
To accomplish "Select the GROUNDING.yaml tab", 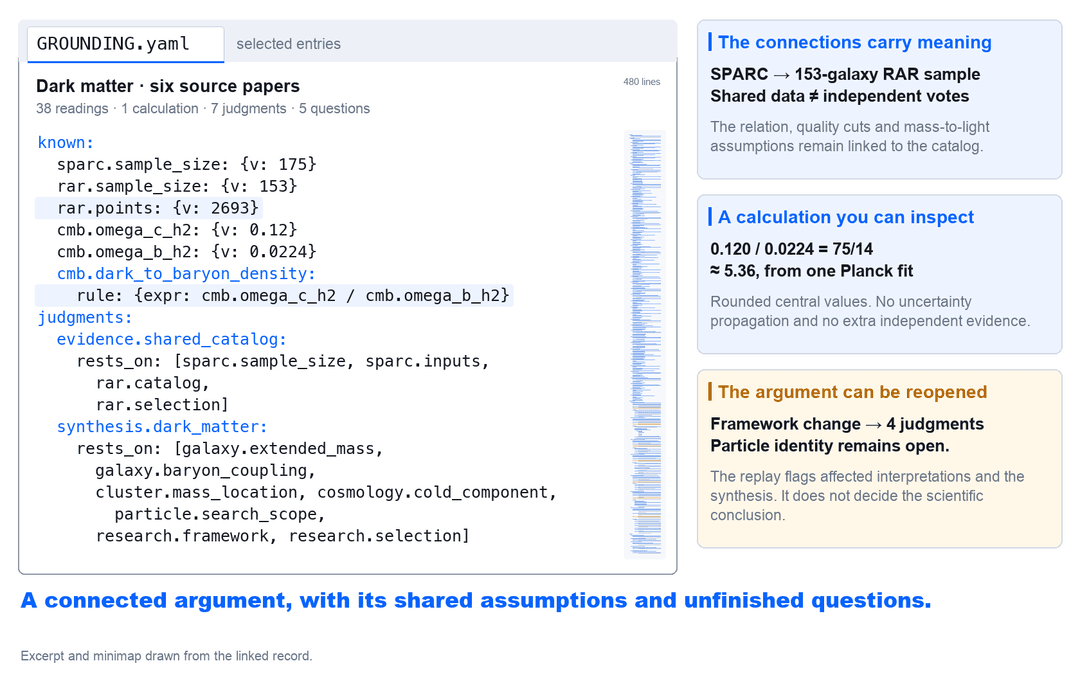I will click(125, 44).
